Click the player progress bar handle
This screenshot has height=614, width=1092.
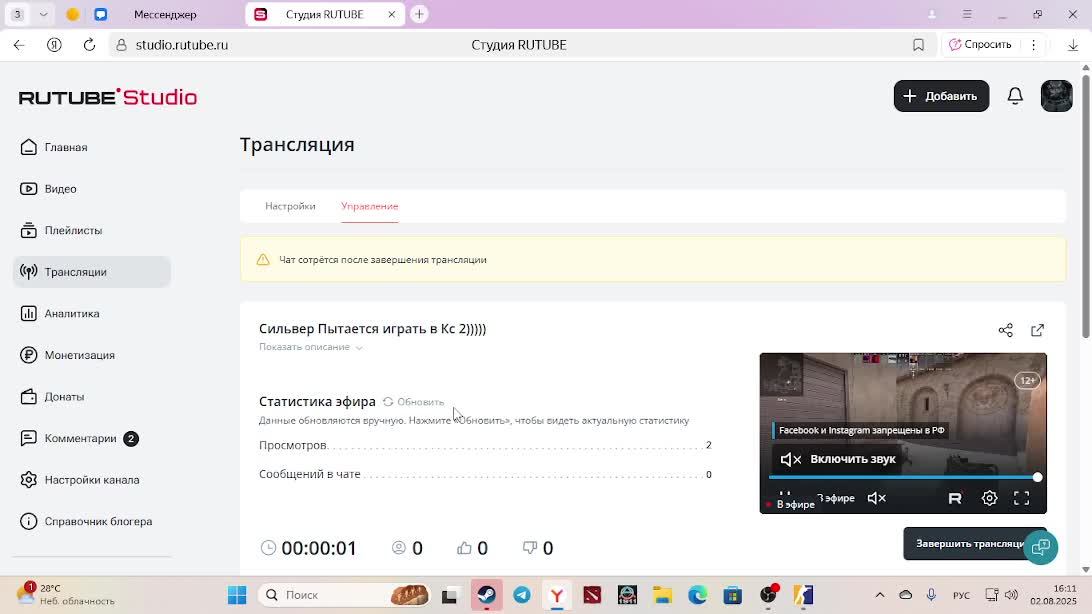click(x=1038, y=477)
